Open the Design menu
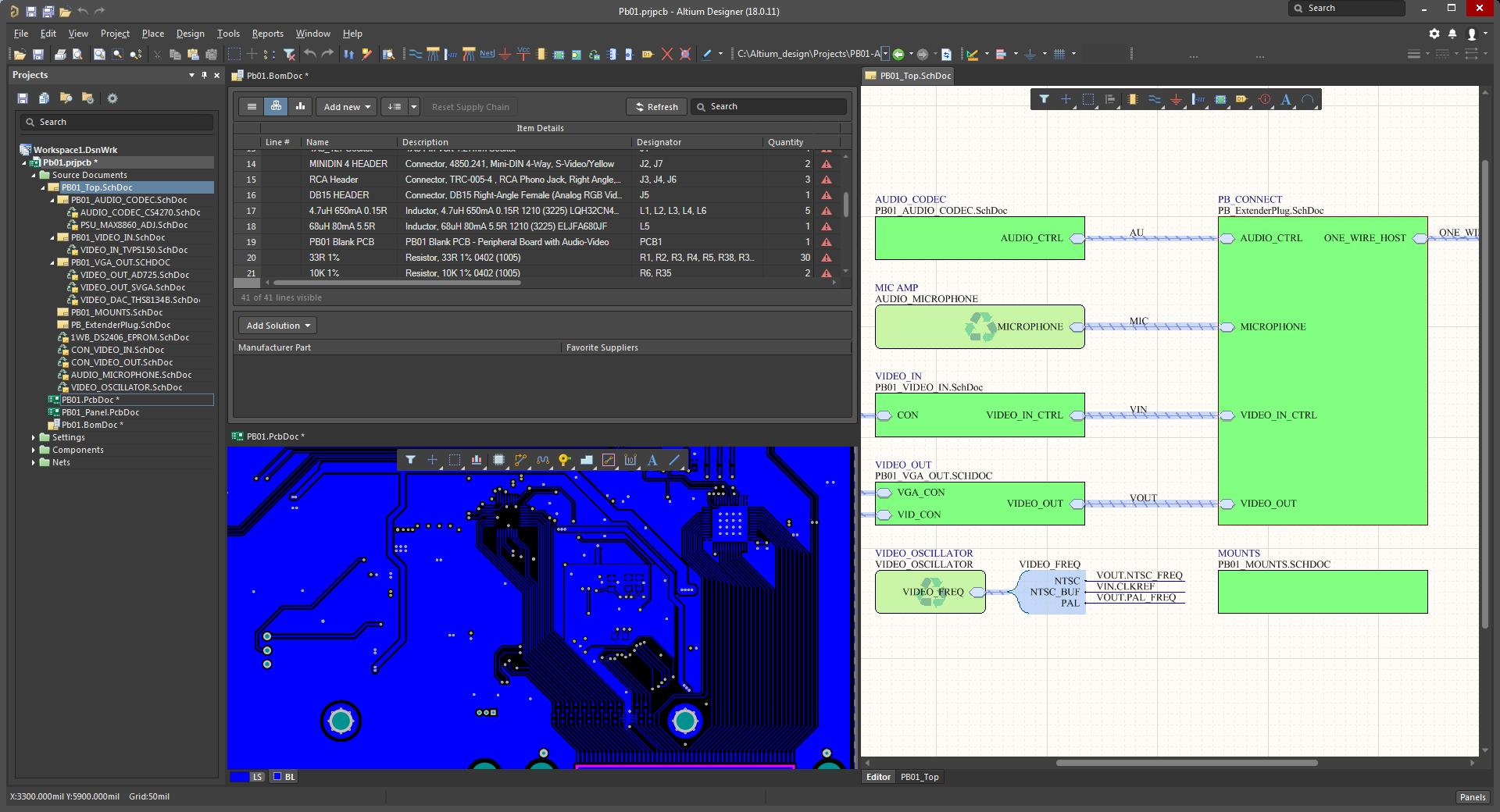Image resolution: width=1500 pixels, height=812 pixels. pyautogui.click(x=190, y=34)
